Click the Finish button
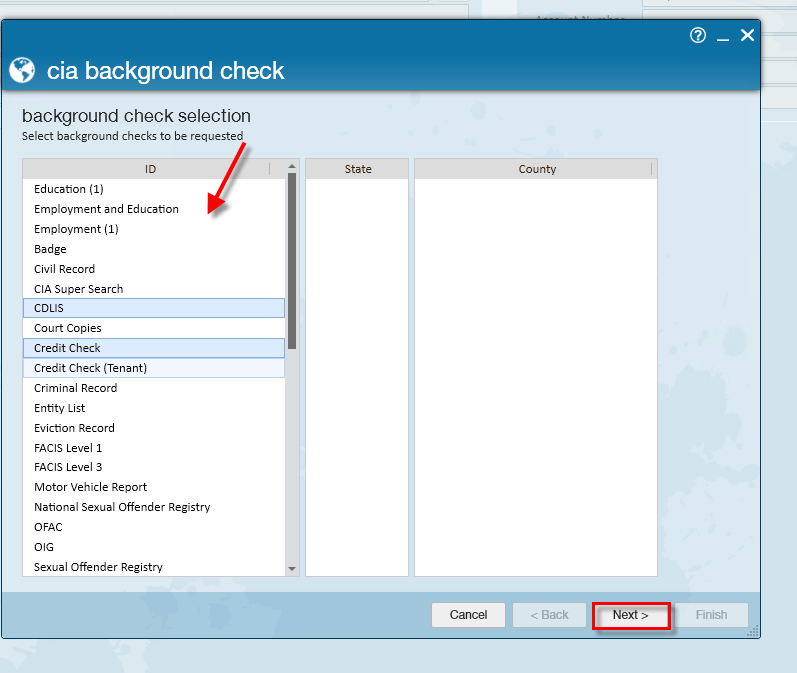Screen dimensions: 797x673 (x=712, y=615)
